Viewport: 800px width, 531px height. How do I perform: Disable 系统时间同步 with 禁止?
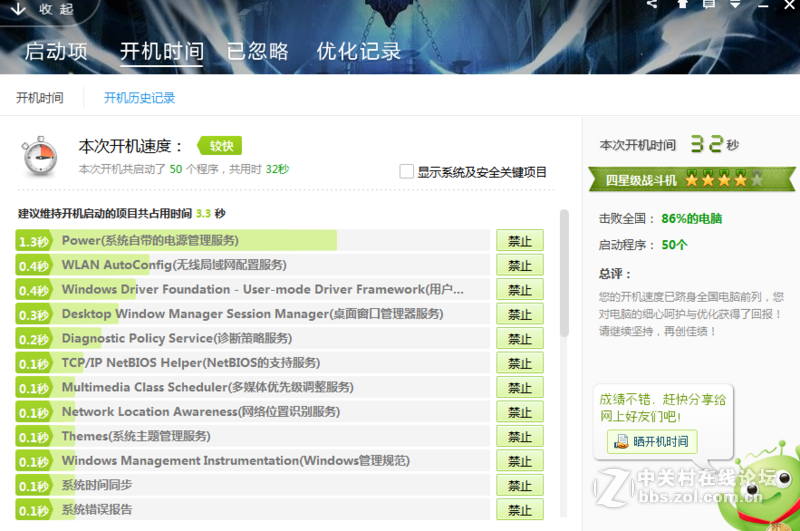point(520,486)
